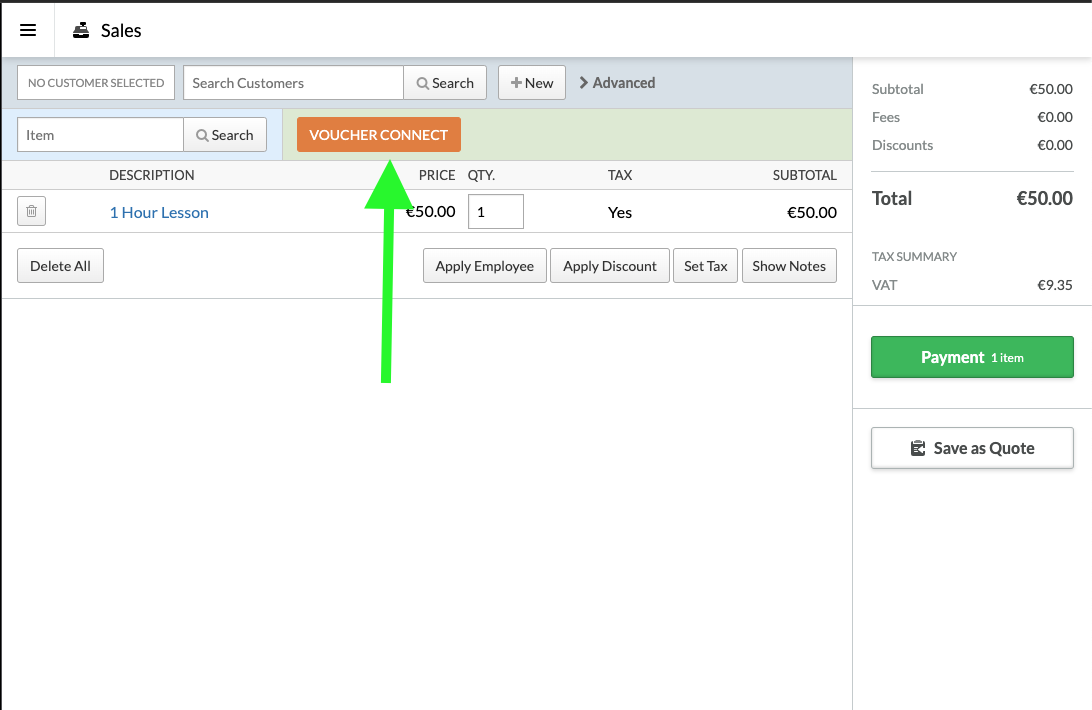Click the Sales register icon
This screenshot has width=1092, height=710.
82,31
